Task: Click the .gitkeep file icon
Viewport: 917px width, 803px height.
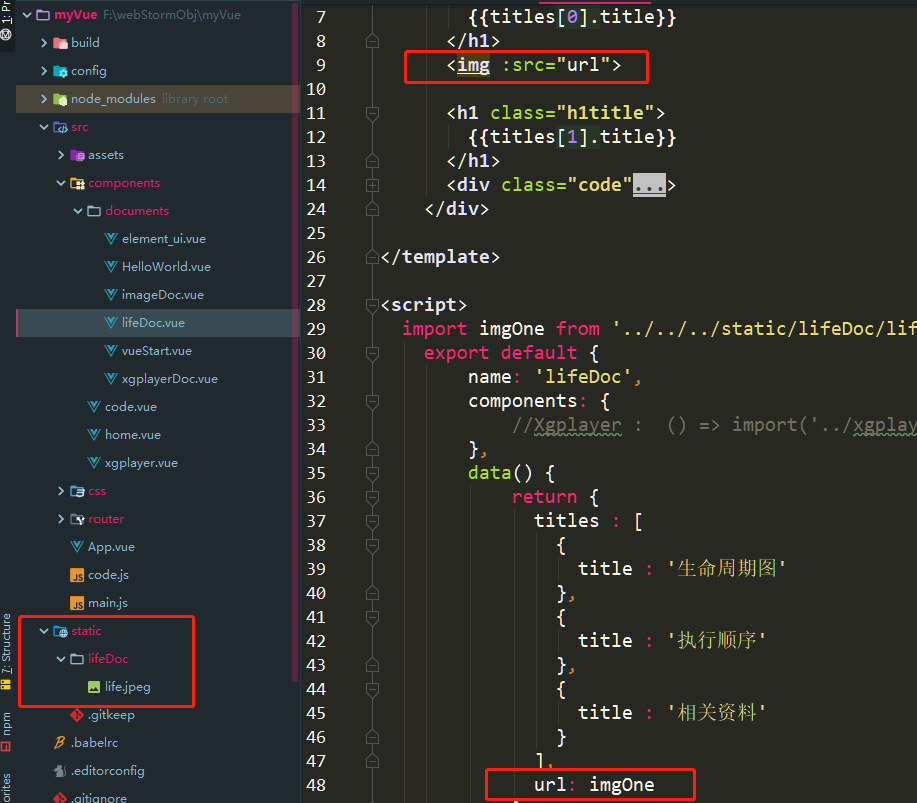Action: (77, 715)
